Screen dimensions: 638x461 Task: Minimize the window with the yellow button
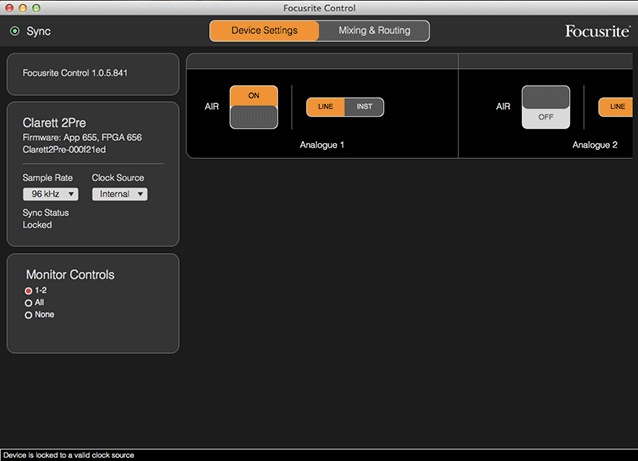pos(23,8)
